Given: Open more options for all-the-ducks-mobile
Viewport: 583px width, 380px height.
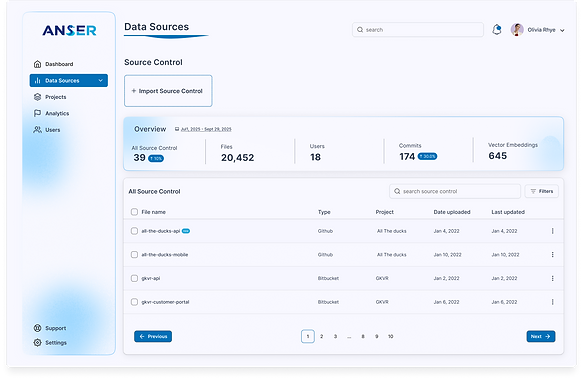Looking at the screenshot, I should point(553,254).
